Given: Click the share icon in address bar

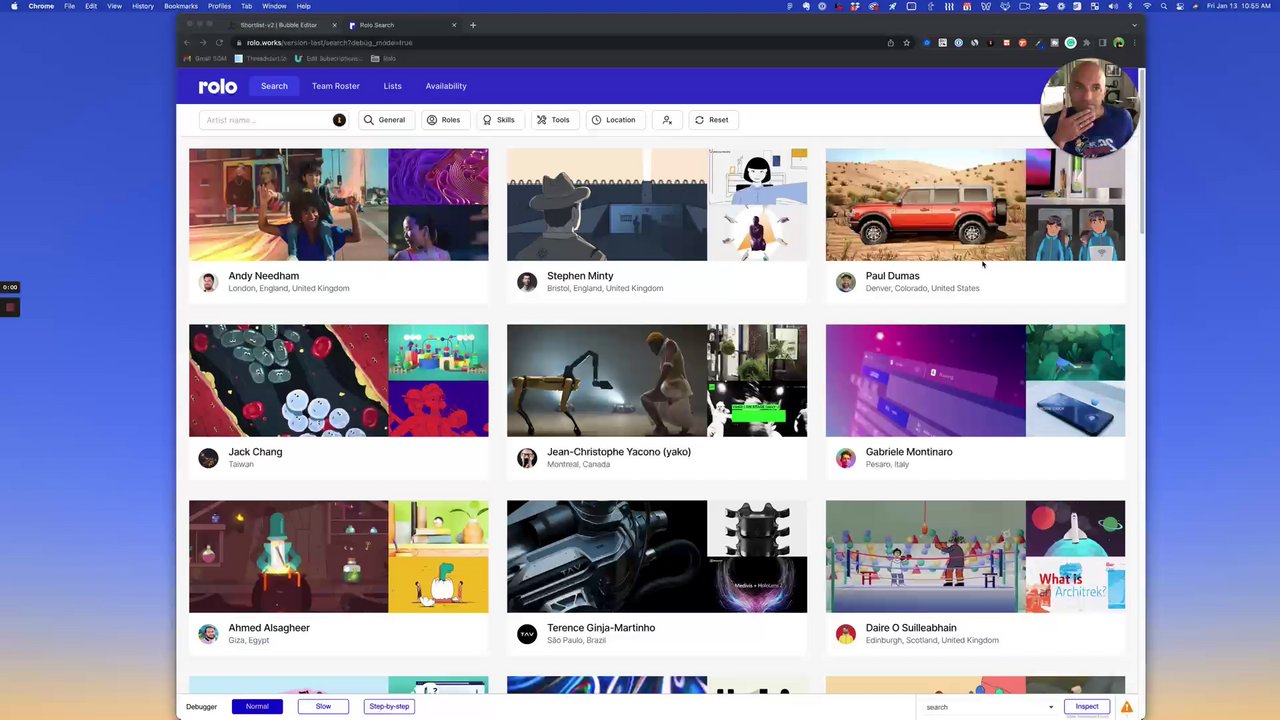Looking at the screenshot, I should tap(891, 43).
